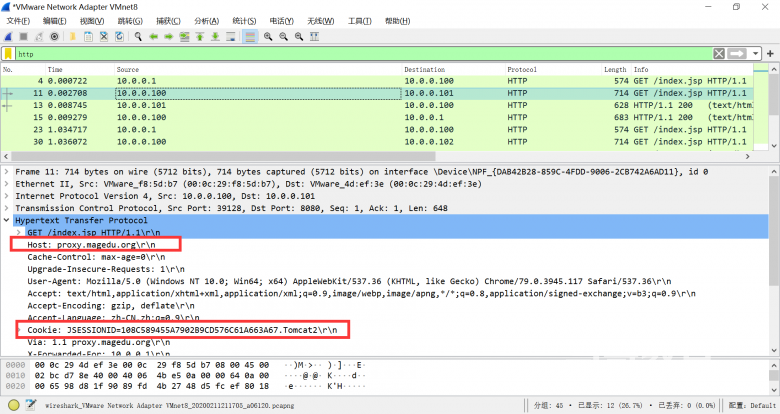Expand Transmission Control Protocol node
This screenshot has width=780, height=414.
[x=6, y=208]
